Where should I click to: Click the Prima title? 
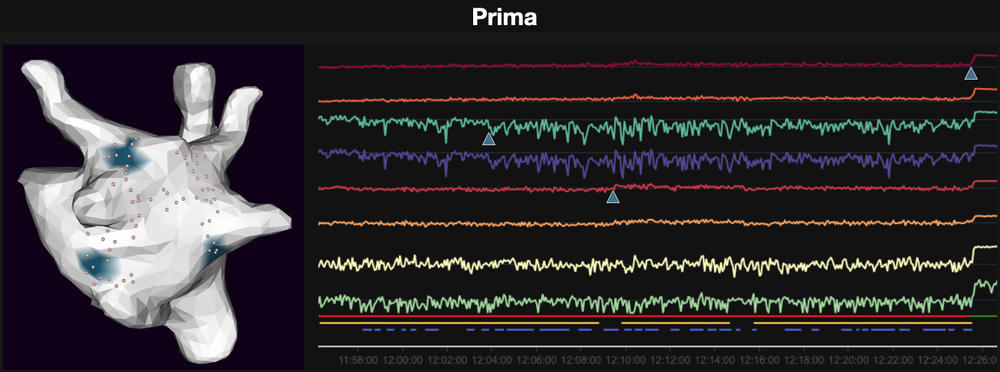tap(504, 17)
